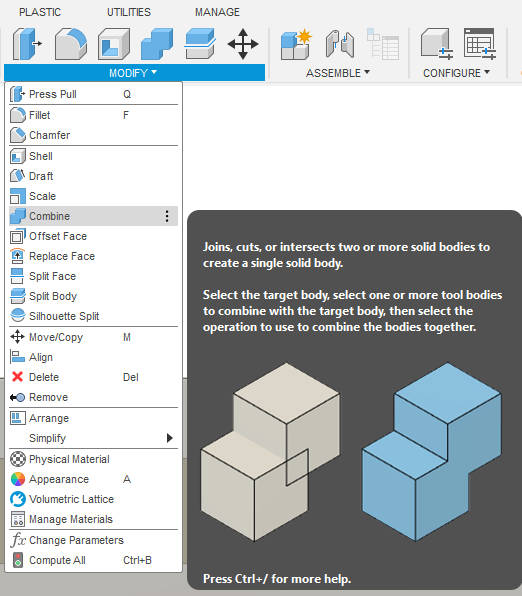The image size is (522, 596).
Task: Select the Move/Copy arrows toolbar icon
Action: [x=243, y=44]
